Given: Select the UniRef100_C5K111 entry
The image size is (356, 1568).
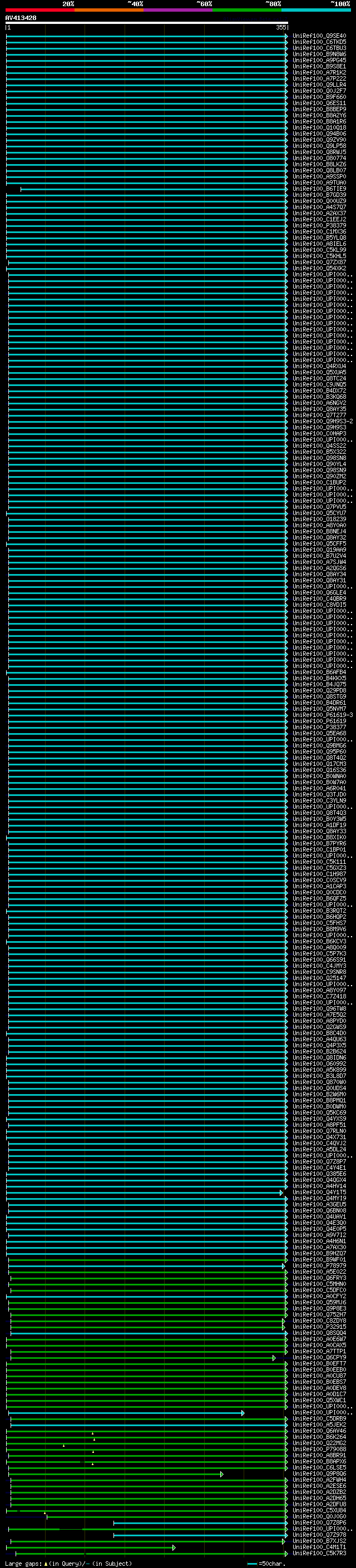Looking at the screenshot, I should (x=319, y=862).
